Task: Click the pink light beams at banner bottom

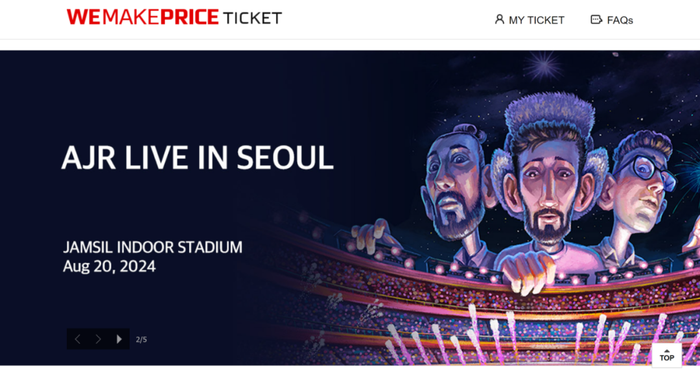Action: (536, 337)
